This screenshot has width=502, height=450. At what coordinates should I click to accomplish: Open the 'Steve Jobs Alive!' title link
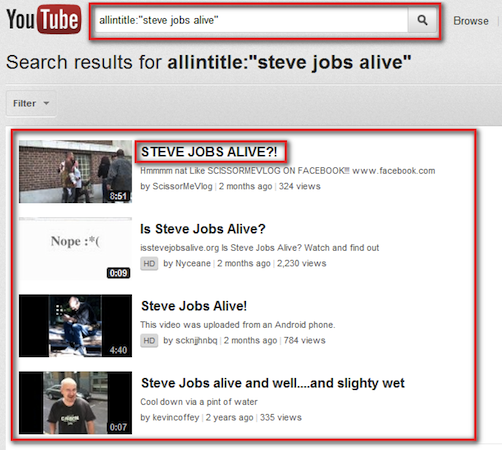coord(194,306)
